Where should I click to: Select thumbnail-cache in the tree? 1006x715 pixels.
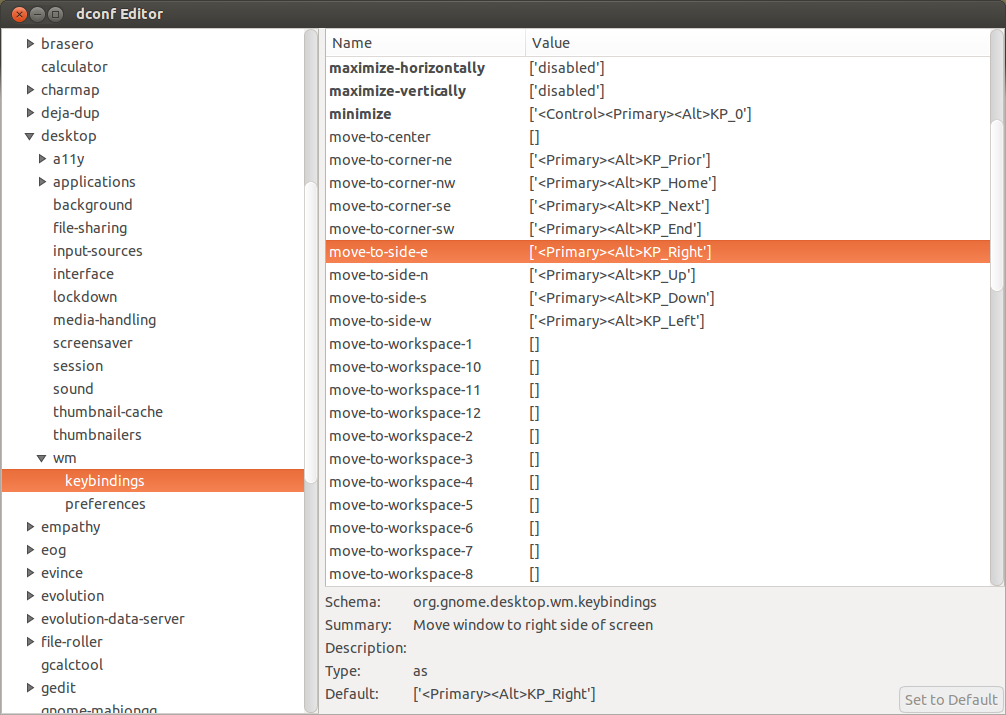tap(108, 412)
